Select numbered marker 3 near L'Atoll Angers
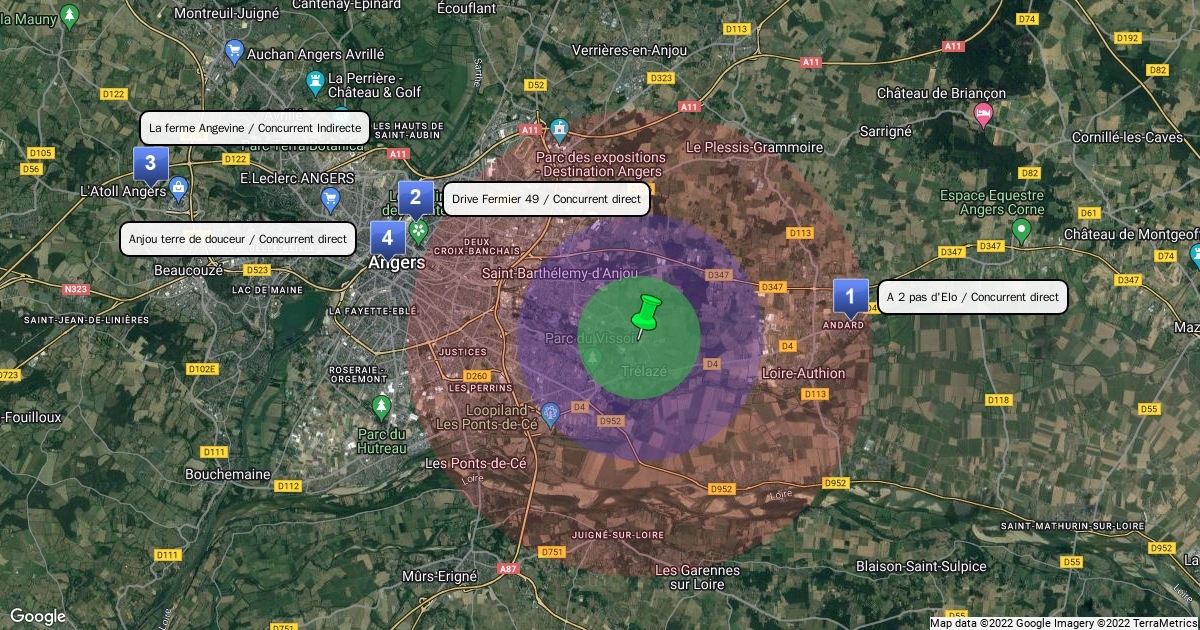Image resolution: width=1200 pixels, height=630 pixels. (150, 164)
